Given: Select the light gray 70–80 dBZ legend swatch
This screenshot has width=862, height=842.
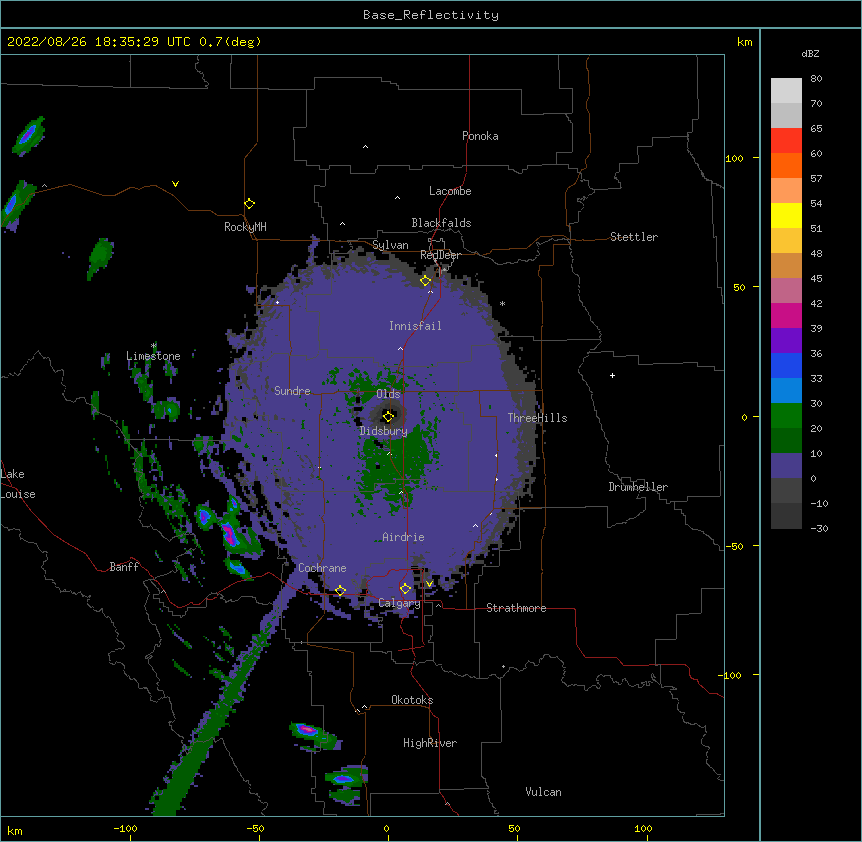Looking at the screenshot, I should click(x=786, y=91).
